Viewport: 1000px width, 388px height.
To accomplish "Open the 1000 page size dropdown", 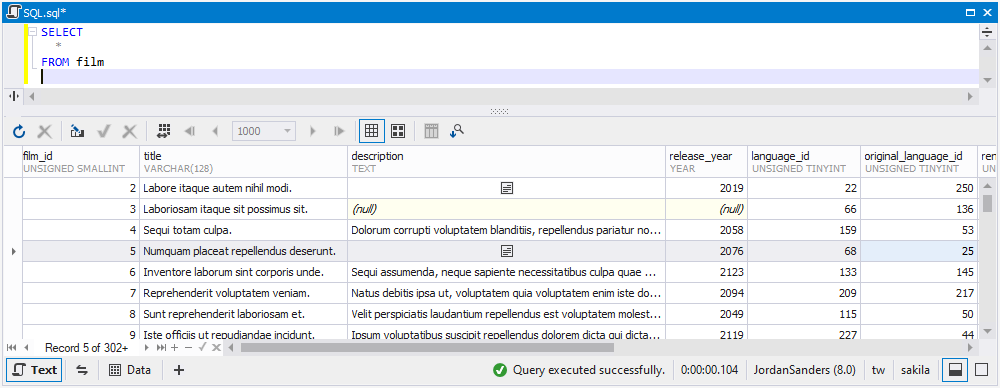I will point(288,131).
